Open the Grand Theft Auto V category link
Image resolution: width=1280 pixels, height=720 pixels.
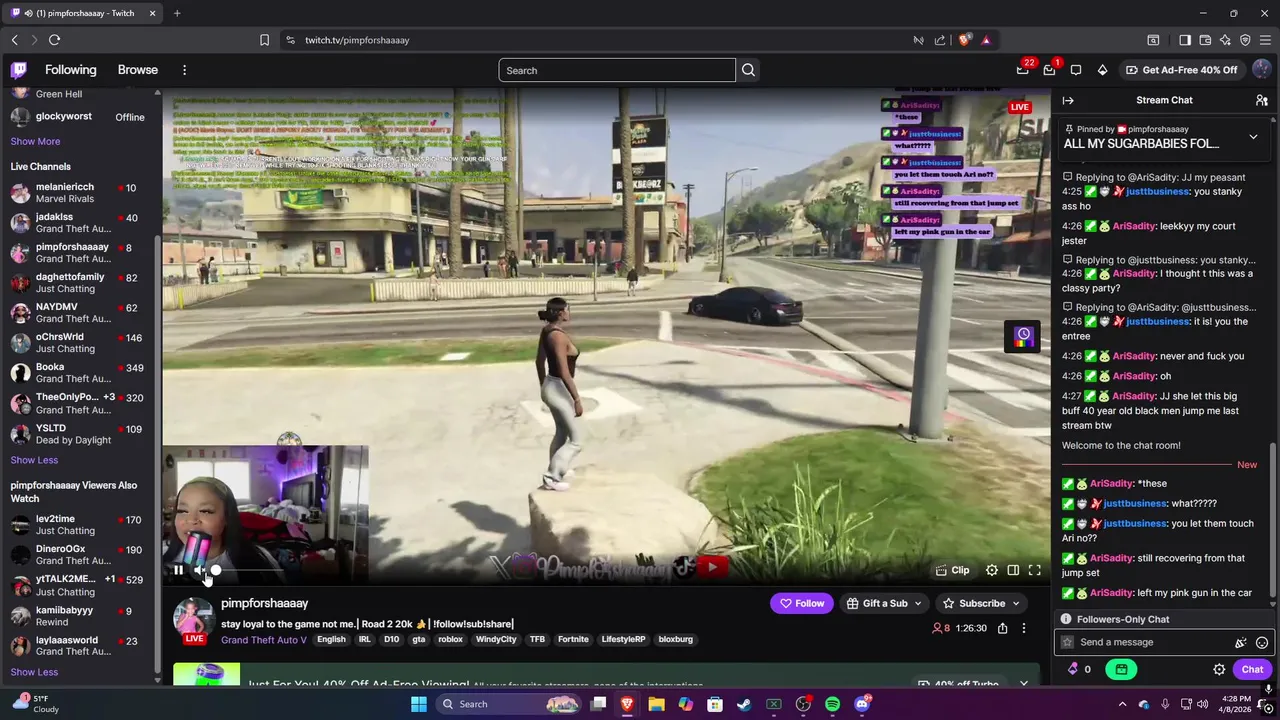click(264, 640)
